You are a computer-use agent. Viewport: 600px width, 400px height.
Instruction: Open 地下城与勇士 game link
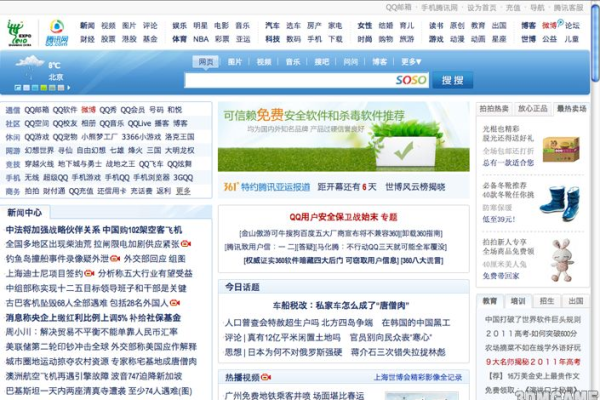[80, 164]
